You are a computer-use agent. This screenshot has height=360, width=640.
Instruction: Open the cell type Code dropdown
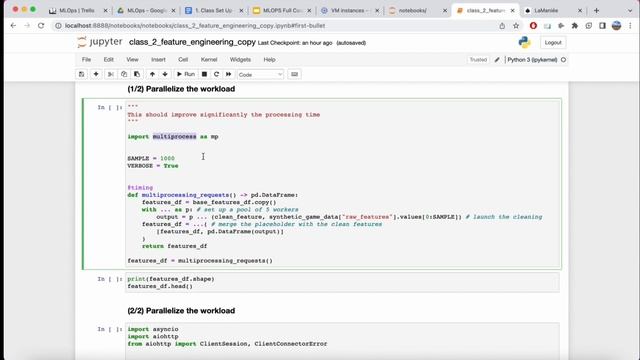pos(260,75)
